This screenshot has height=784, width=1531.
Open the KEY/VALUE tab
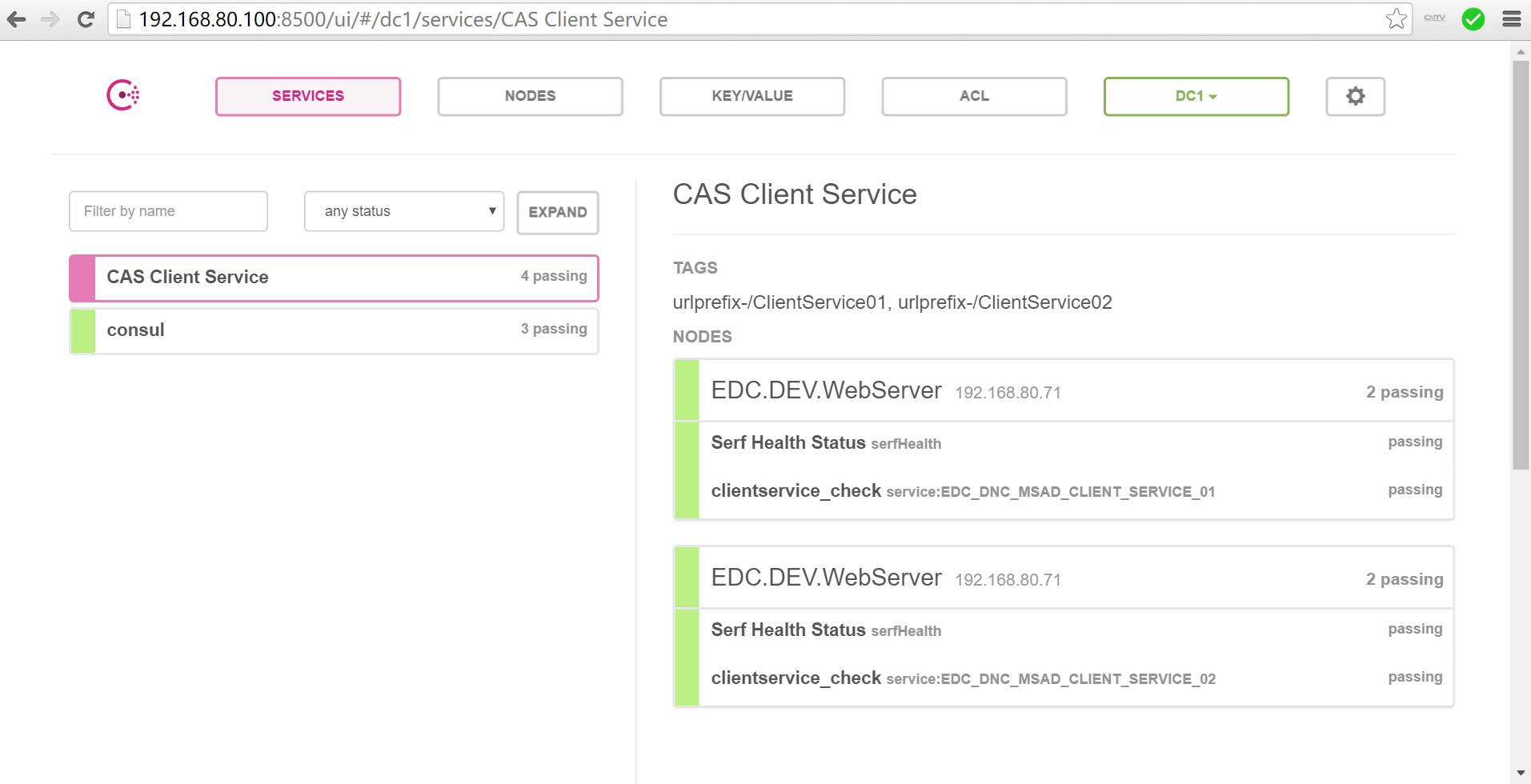click(x=751, y=96)
